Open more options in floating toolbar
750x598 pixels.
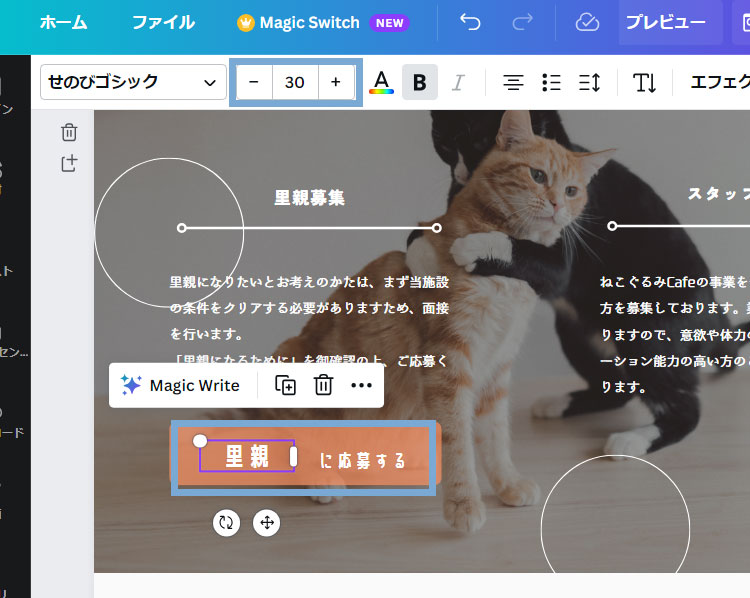click(361, 385)
